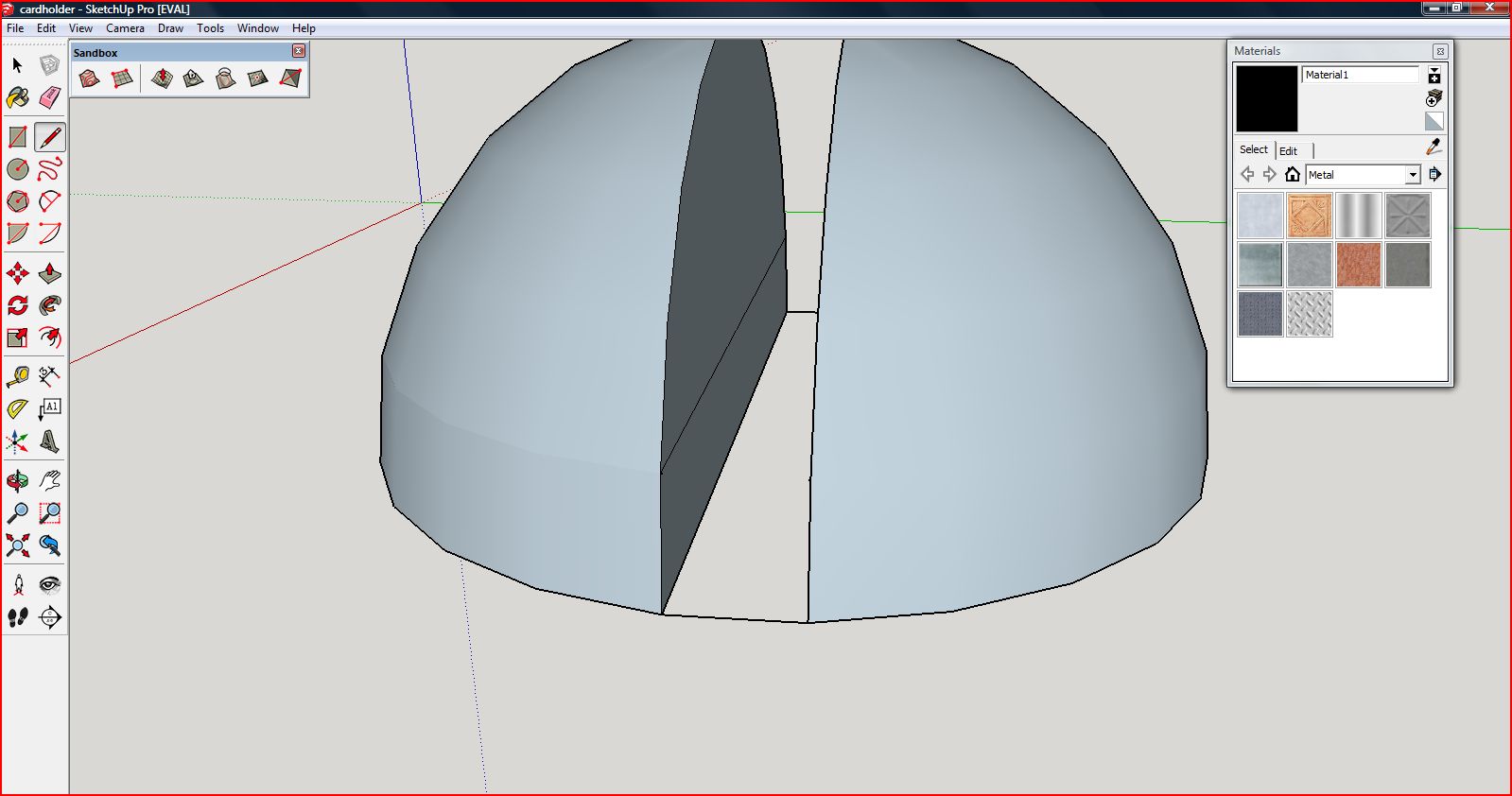Open the Tools menu

pyautogui.click(x=210, y=28)
